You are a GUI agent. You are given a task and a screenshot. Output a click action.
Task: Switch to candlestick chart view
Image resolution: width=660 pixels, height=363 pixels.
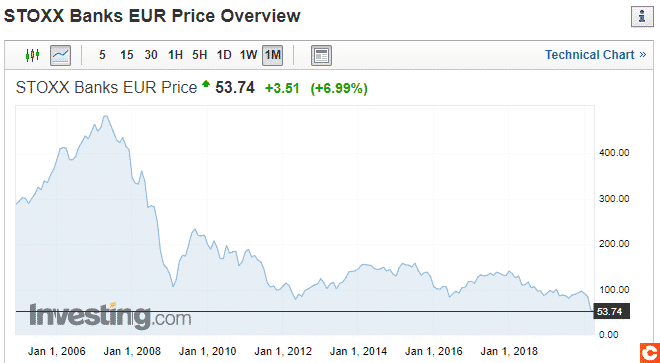tap(32, 55)
